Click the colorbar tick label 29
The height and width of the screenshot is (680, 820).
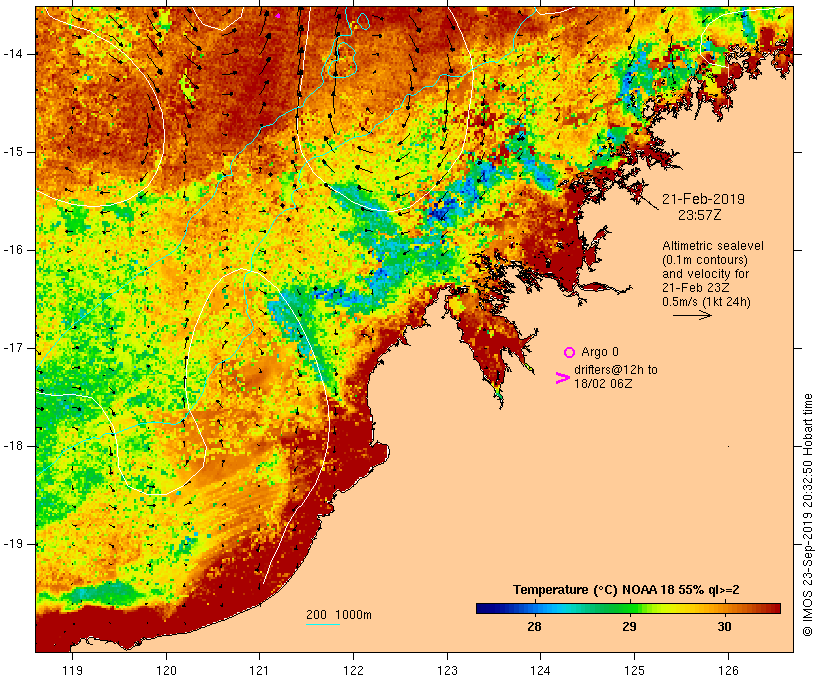(629, 627)
